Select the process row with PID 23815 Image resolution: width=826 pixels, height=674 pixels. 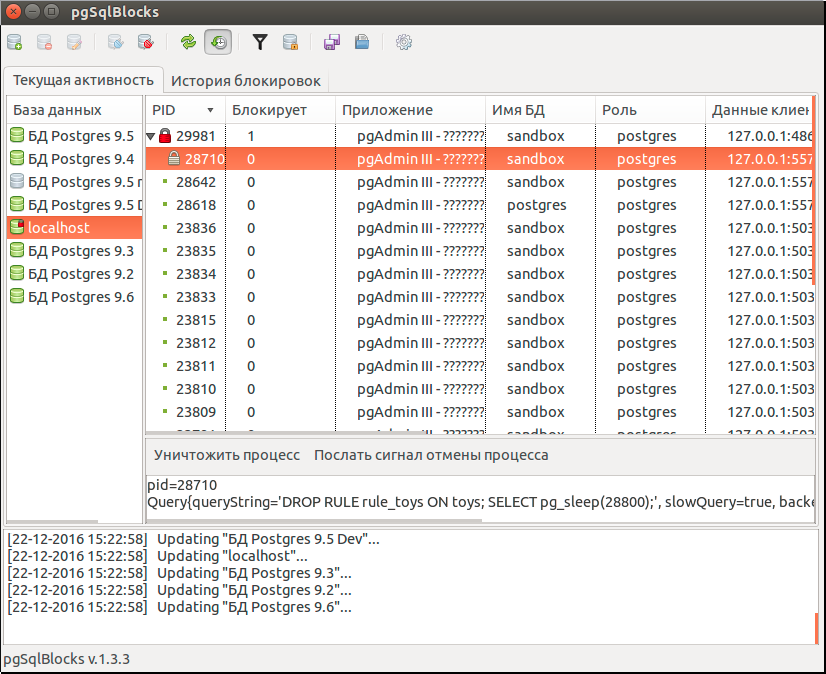479,320
